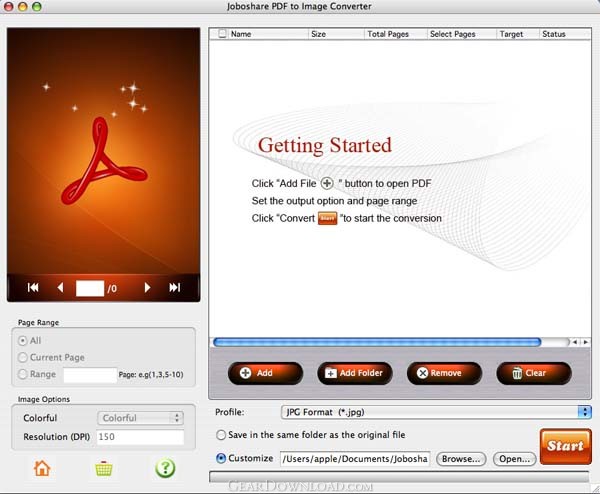Click the PDF preview thumbnail
The width and height of the screenshot is (600, 494).
pos(103,151)
